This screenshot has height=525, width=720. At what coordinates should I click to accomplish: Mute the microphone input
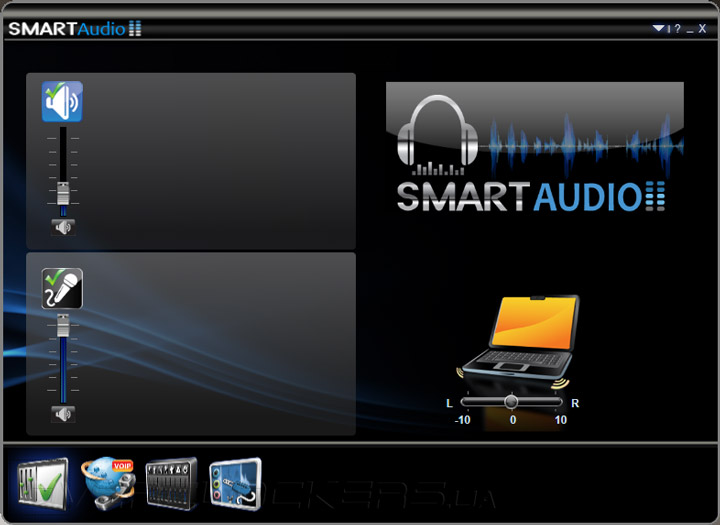(x=63, y=414)
